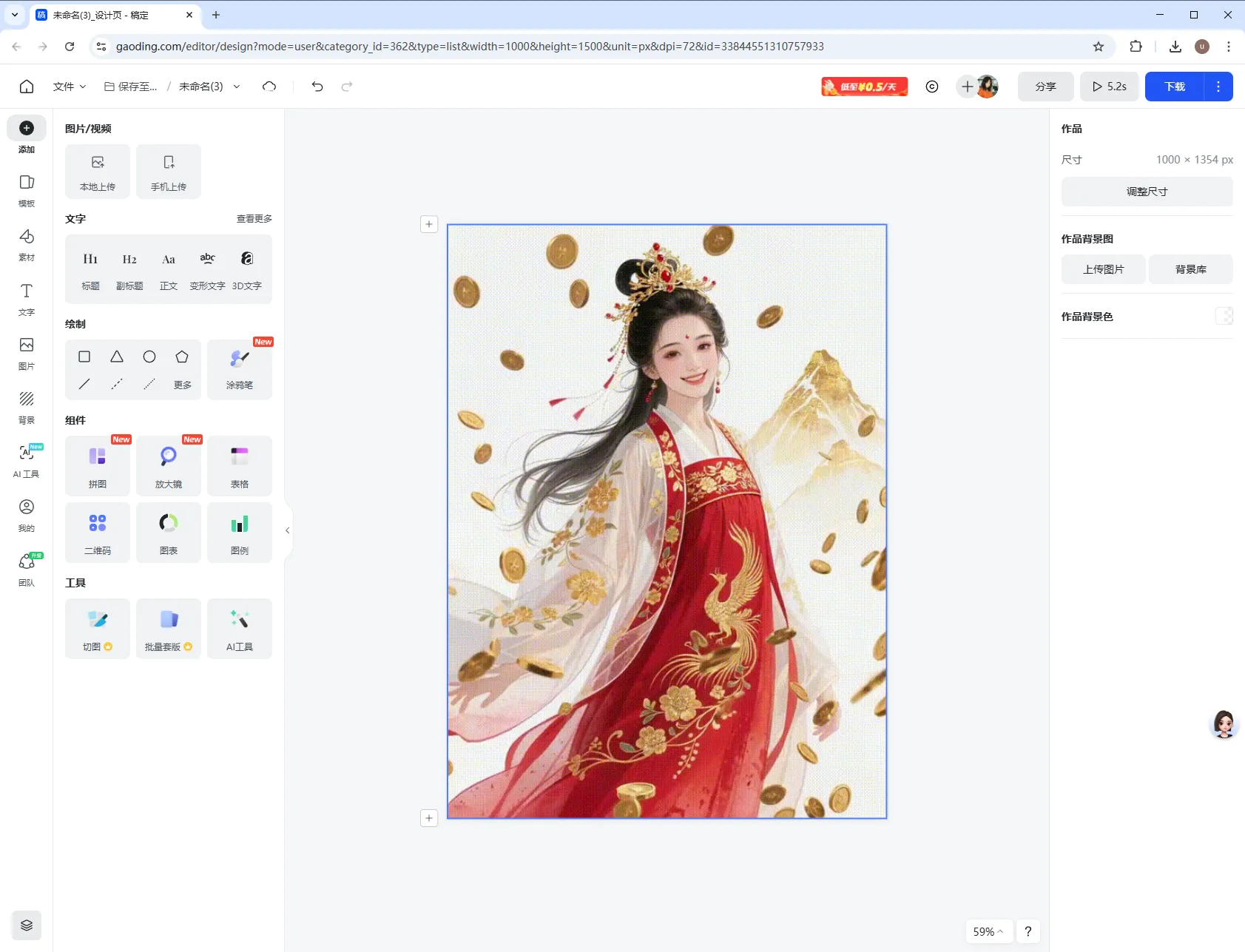
Task: Select the 涂鸦笔 doodle brush tool
Action: click(x=240, y=369)
